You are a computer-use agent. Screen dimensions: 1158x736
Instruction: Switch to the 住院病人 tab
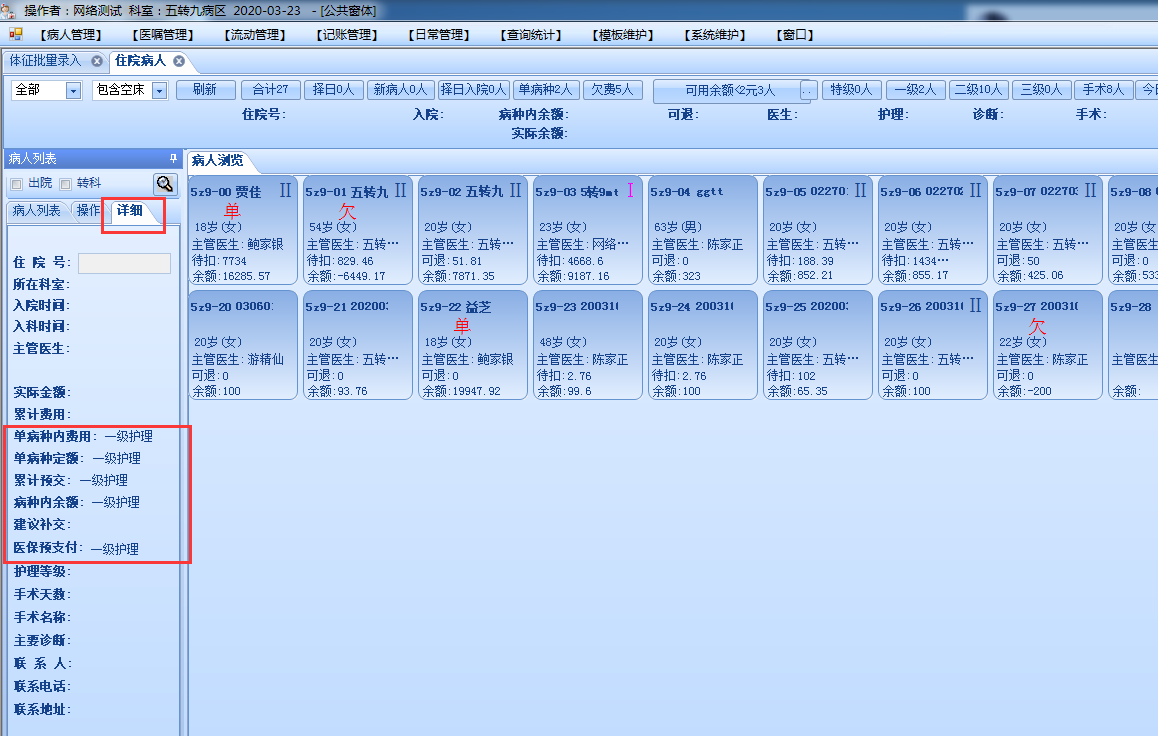[140, 61]
